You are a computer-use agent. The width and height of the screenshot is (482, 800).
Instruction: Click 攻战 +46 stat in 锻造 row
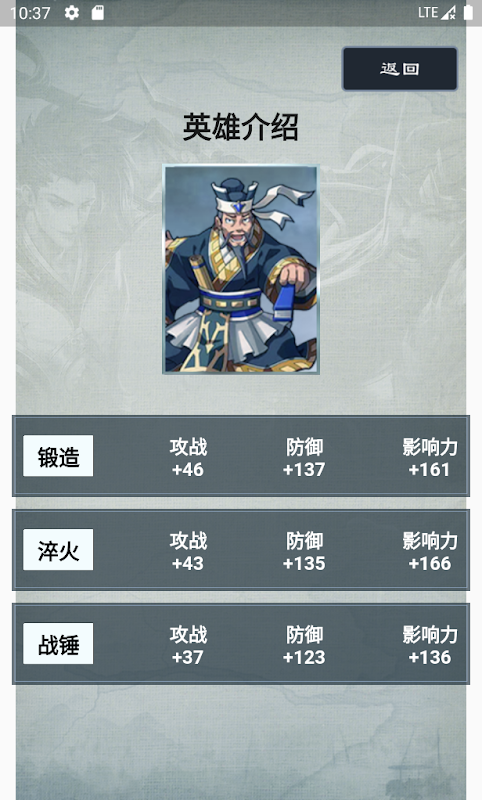click(x=188, y=458)
